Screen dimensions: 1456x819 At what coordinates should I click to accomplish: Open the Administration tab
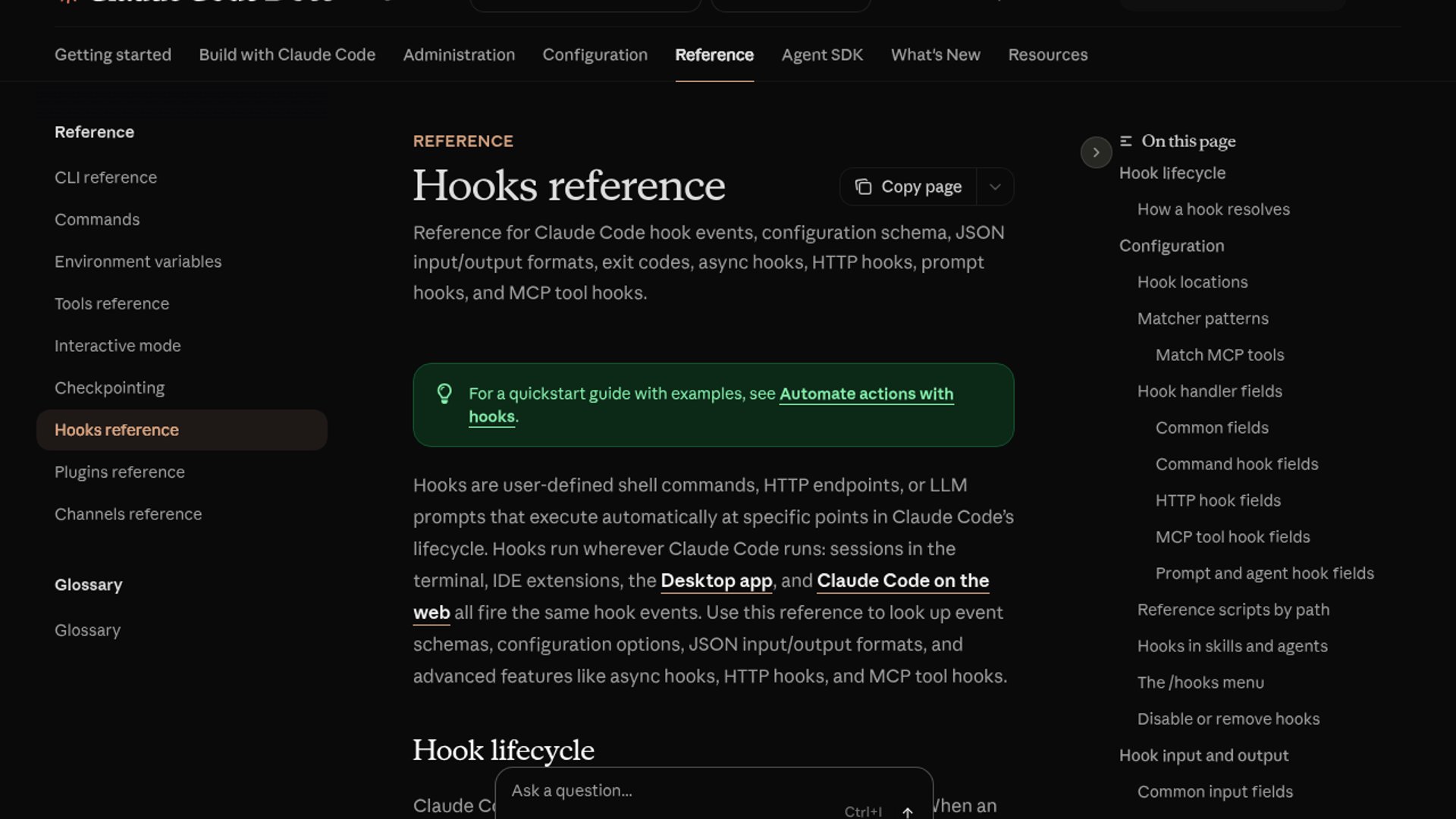click(459, 55)
